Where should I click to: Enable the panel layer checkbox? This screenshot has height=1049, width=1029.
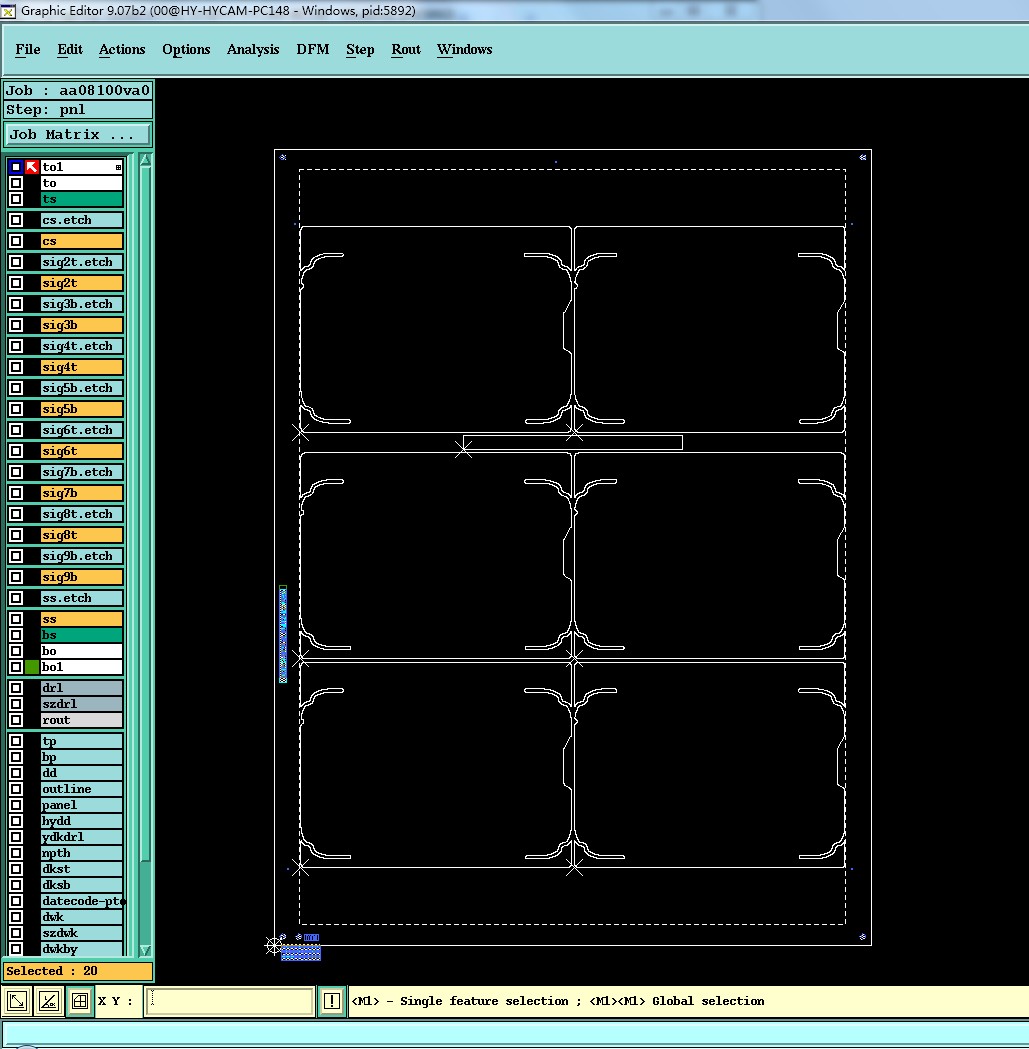click(16, 805)
